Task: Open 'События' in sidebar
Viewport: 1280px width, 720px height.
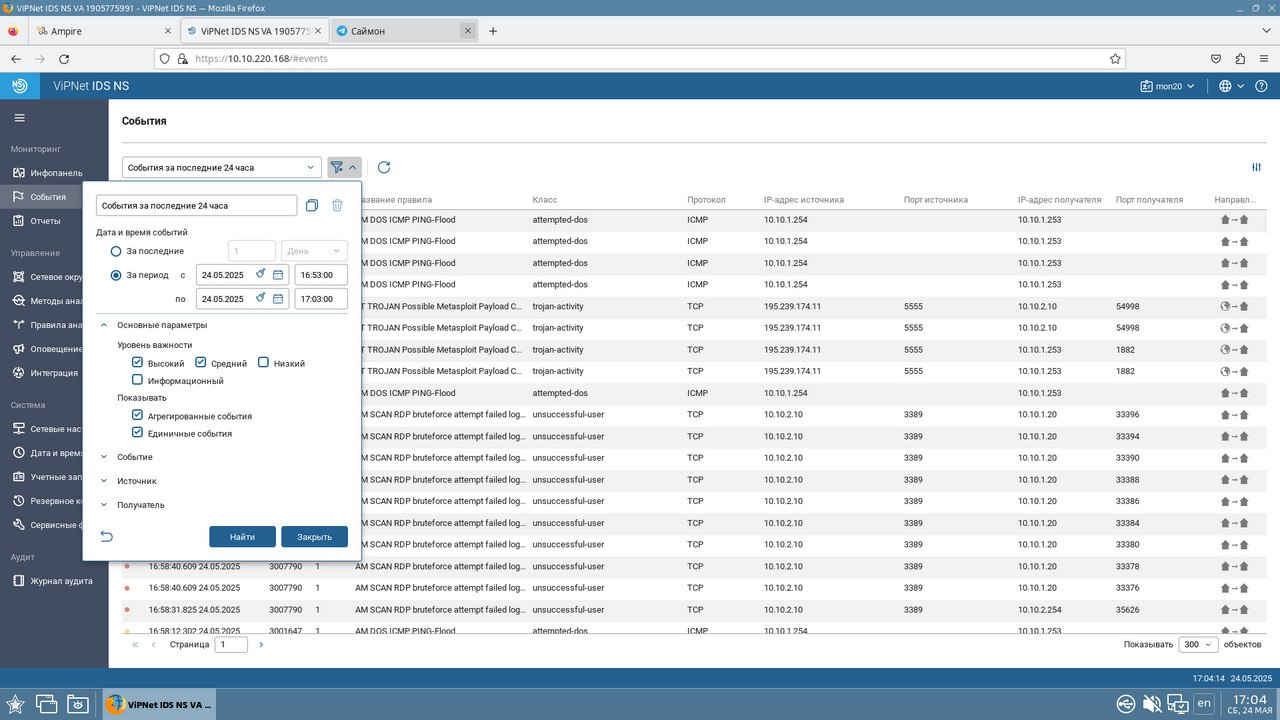Action: coord(48,197)
